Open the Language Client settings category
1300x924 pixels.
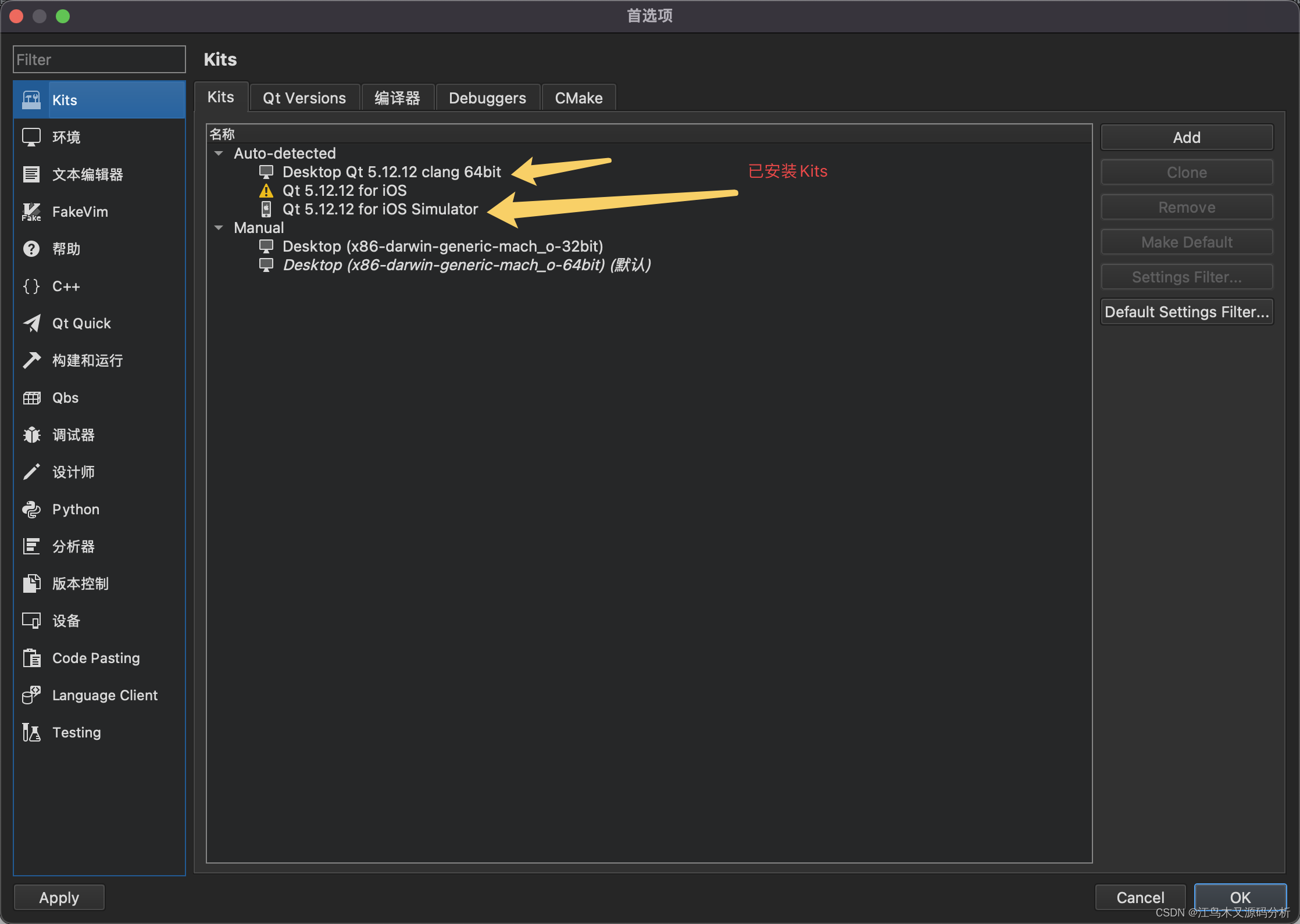99,695
